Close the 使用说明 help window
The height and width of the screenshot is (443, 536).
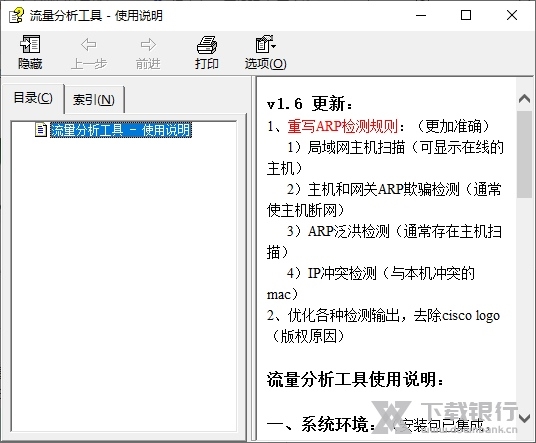(512, 15)
